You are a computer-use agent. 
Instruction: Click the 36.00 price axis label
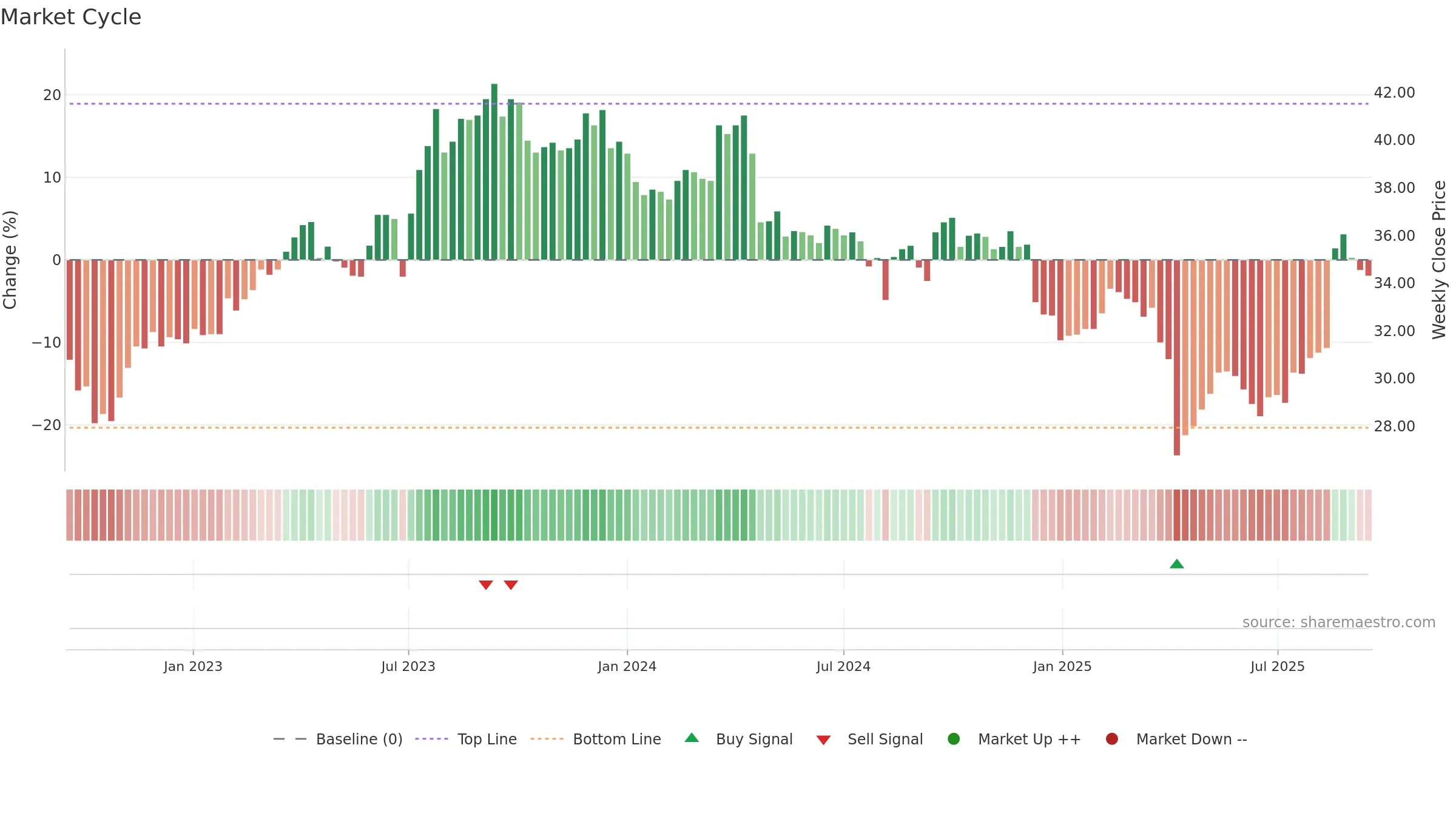pyautogui.click(x=1394, y=235)
